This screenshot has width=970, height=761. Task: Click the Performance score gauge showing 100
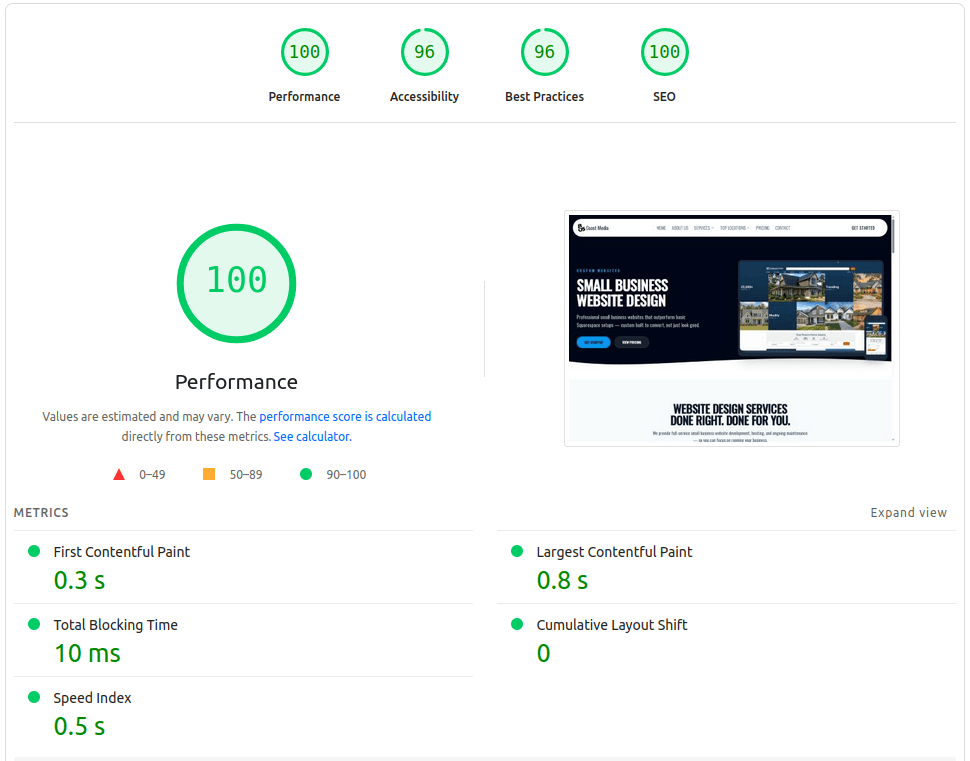[x=304, y=52]
